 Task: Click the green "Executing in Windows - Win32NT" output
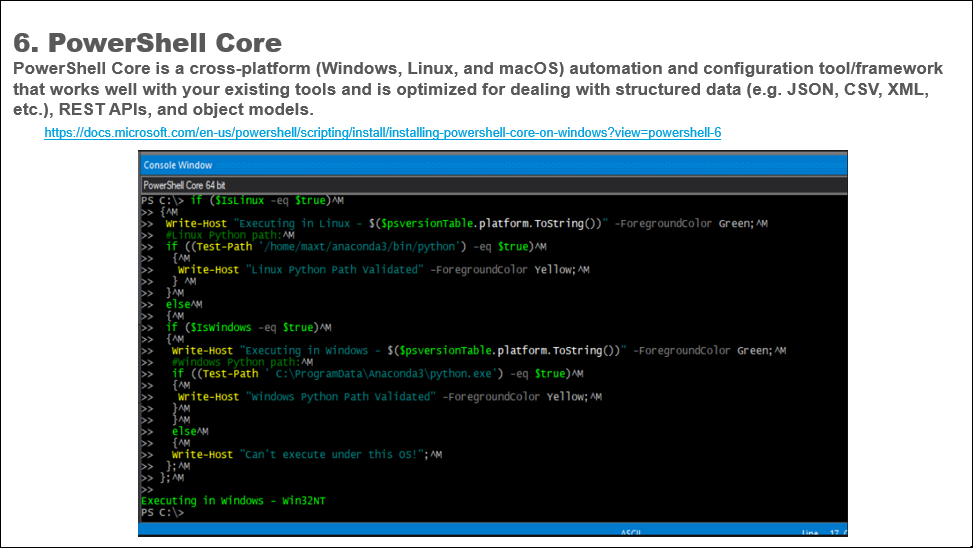click(233, 501)
